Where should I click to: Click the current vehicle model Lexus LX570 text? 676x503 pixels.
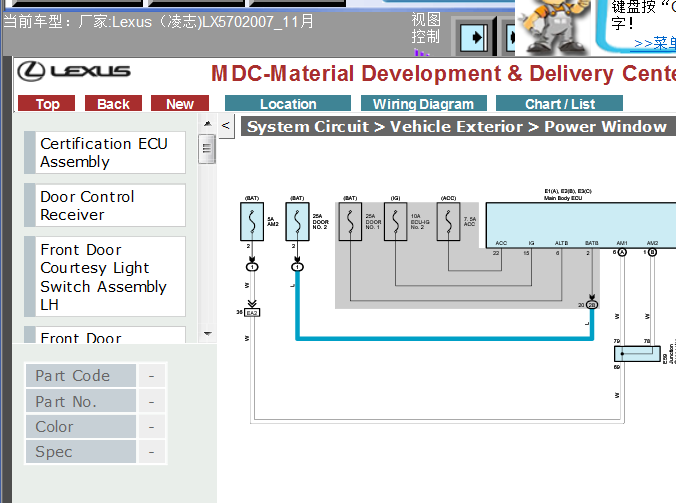pos(159,22)
